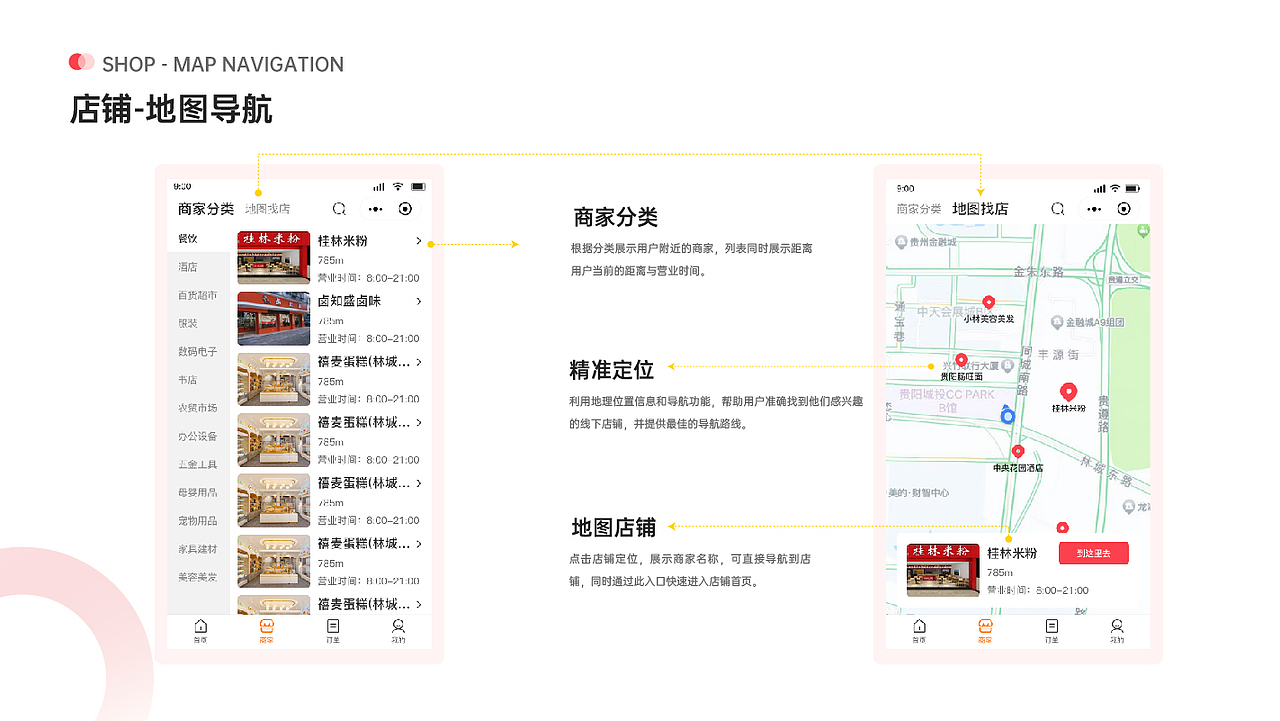Viewport: 1280px width, 721px height.
Task: Select the 首页 home icon in bottom navigation
Action: (203, 627)
